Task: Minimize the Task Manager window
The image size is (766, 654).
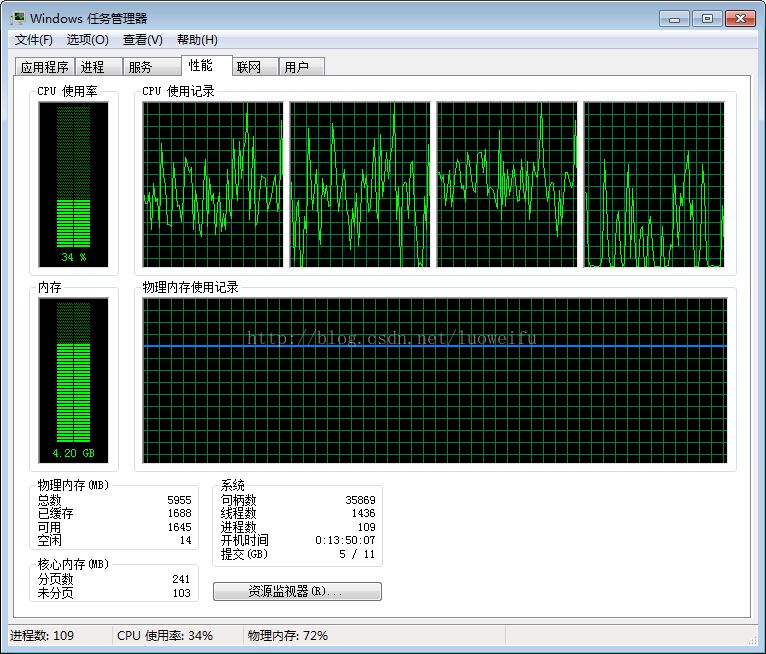Action: pyautogui.click(x=674, y=19)
